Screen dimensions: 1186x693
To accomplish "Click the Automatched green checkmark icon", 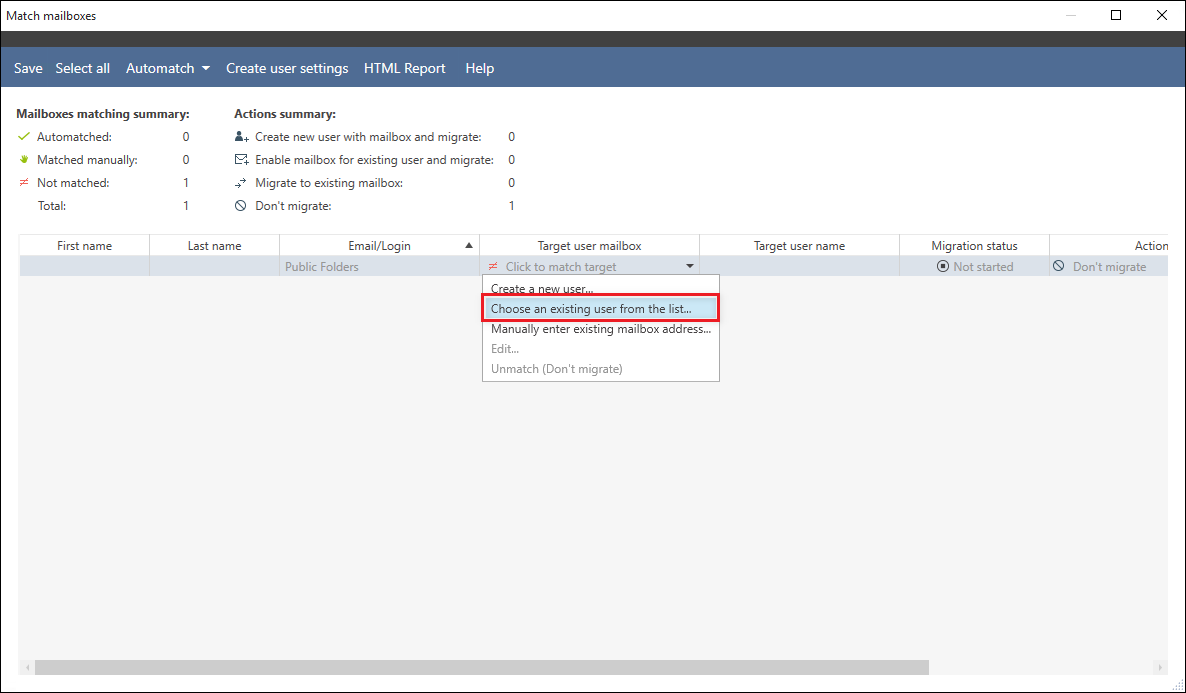I will tap(23, 137).
